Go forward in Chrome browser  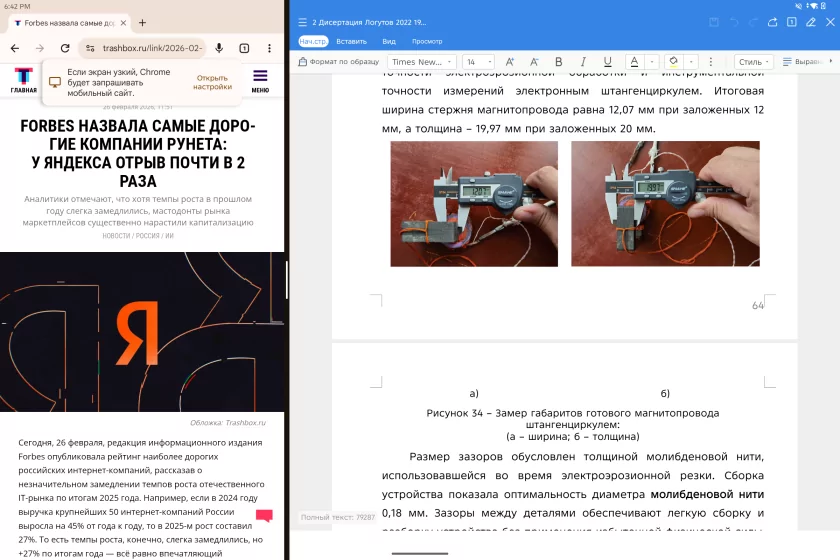pyautogui.click(x=40, y=48)
